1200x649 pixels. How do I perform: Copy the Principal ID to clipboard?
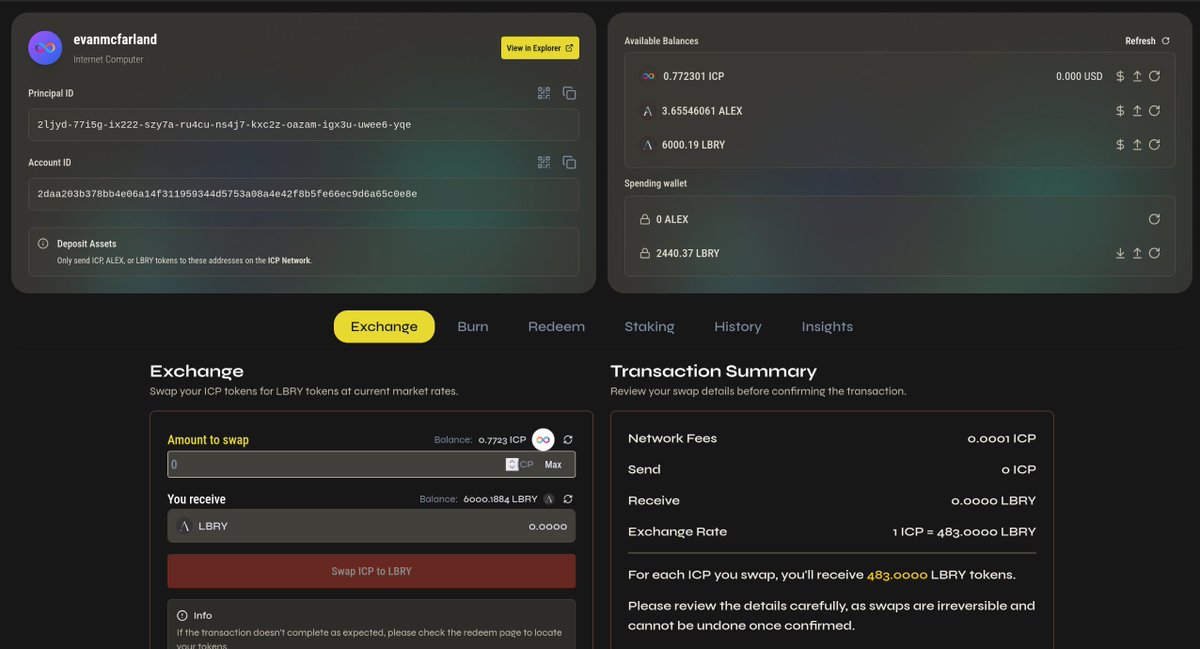(569, 93)
